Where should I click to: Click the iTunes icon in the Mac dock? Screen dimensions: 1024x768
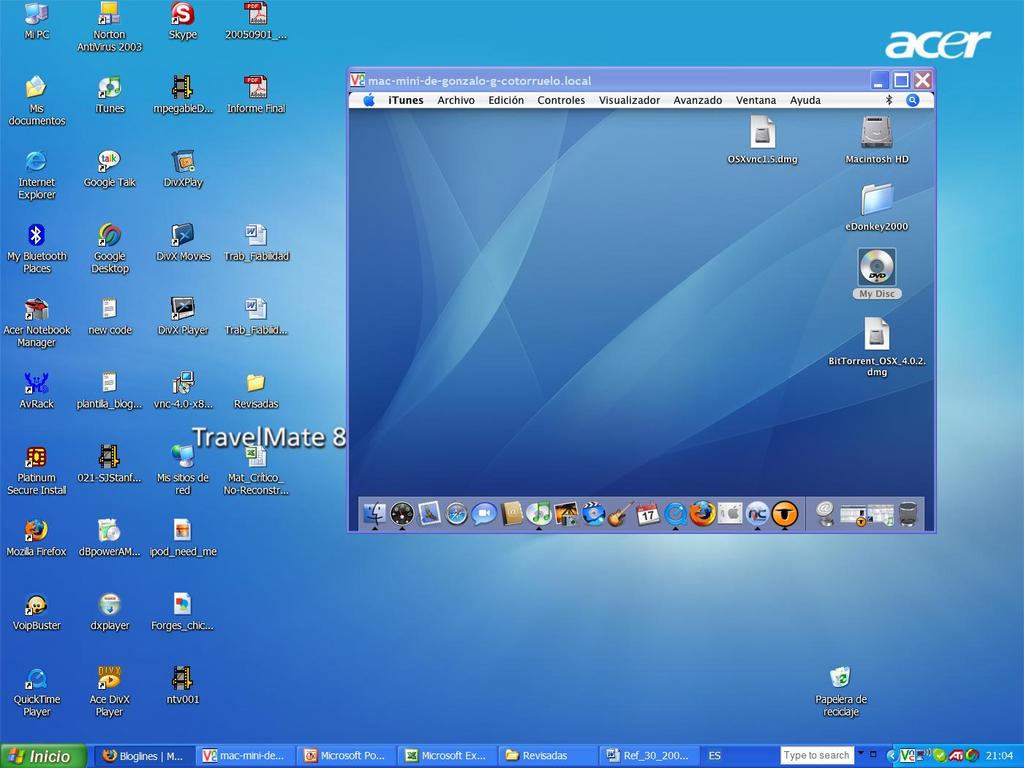tap(539, 513)
